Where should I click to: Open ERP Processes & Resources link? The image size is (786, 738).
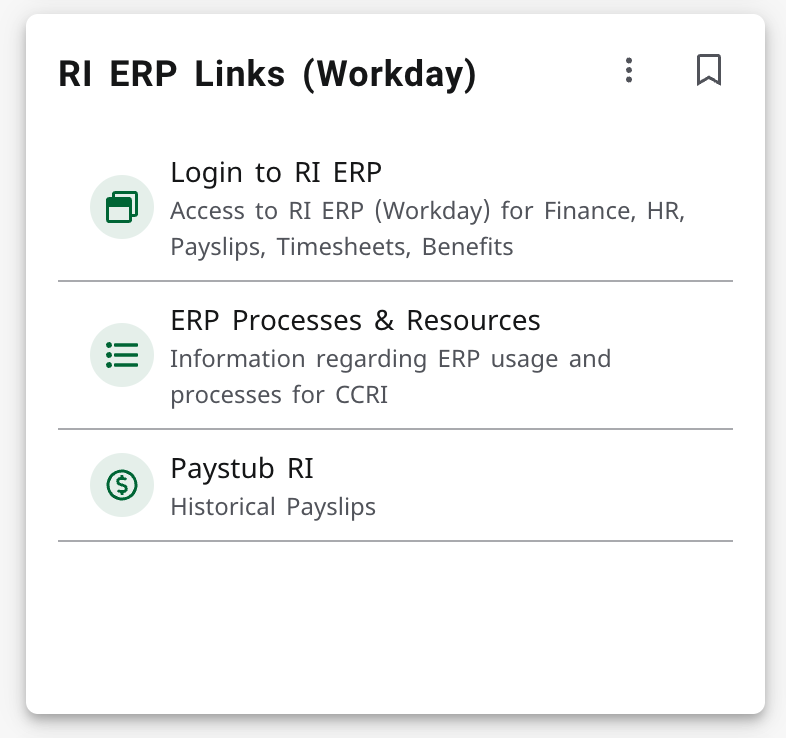point(355,321)
